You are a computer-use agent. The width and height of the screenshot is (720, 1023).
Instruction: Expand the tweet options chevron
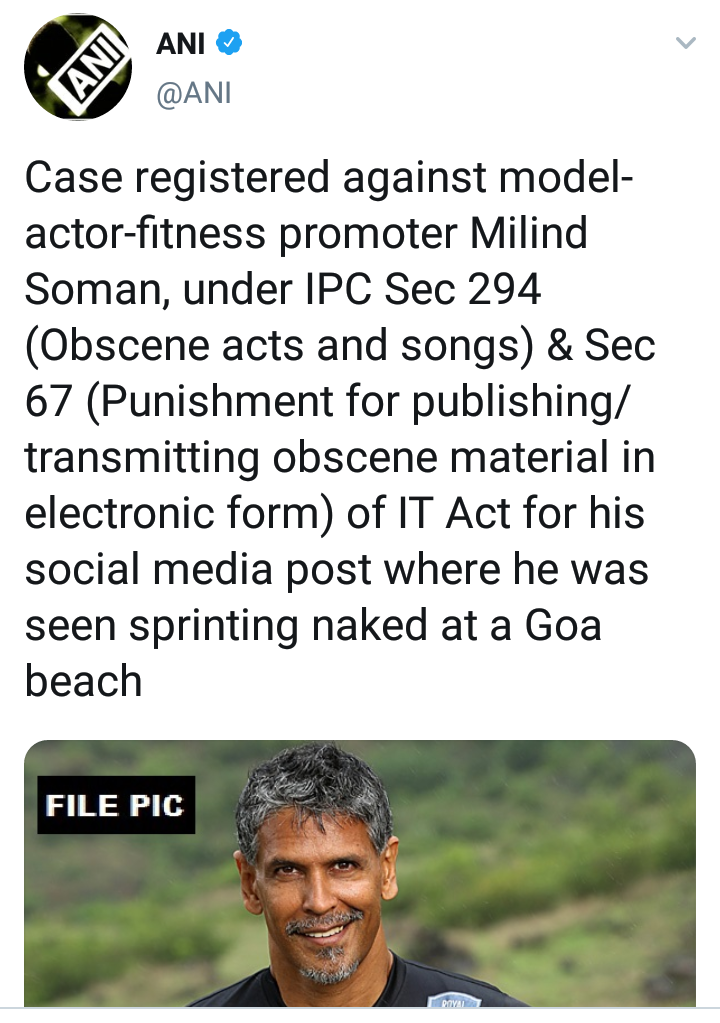[685, 43]
